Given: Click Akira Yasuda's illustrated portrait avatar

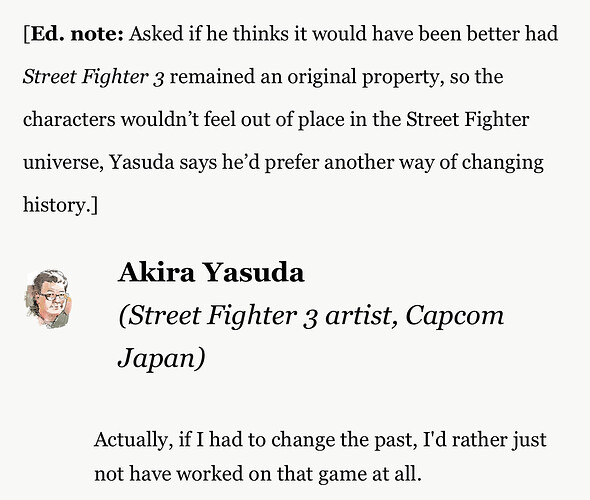Looking at the screenshot, I should pos(48,299).
